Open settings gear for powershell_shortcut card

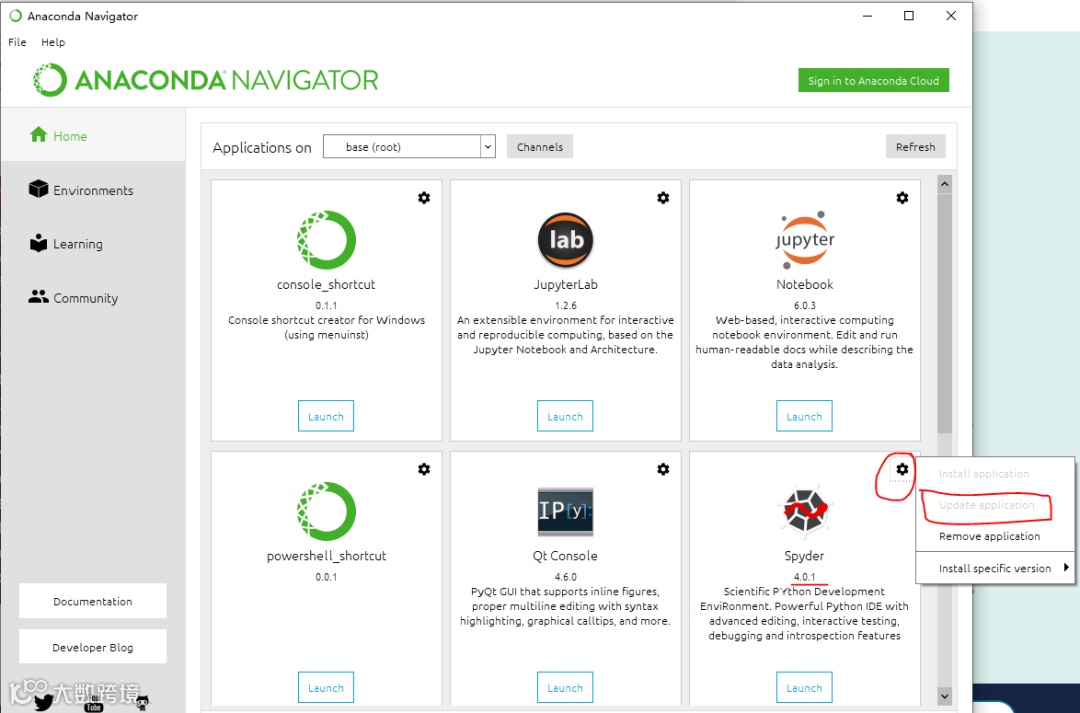pos(424,469)
